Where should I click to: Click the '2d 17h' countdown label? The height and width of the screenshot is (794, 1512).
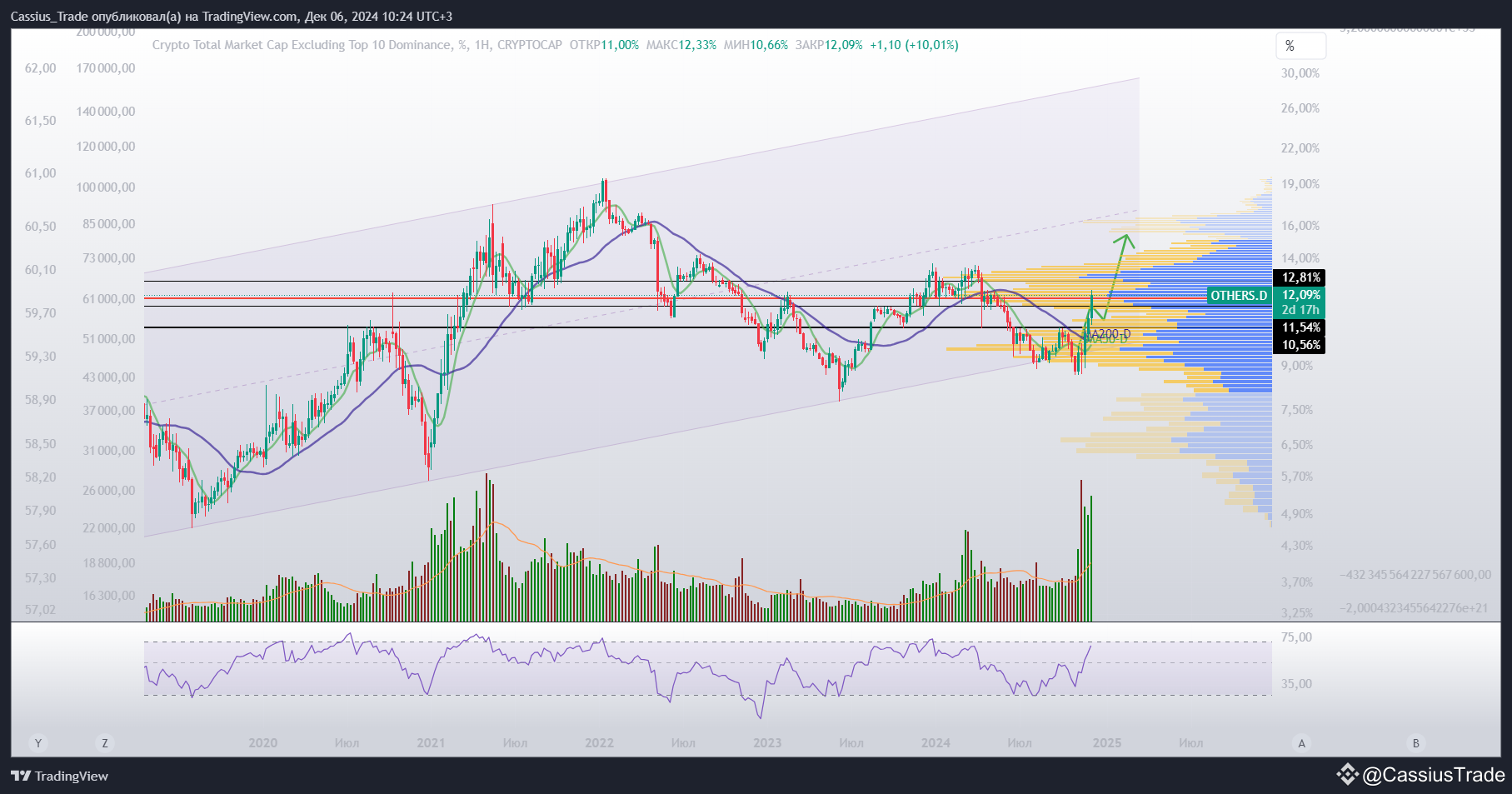1300,310
